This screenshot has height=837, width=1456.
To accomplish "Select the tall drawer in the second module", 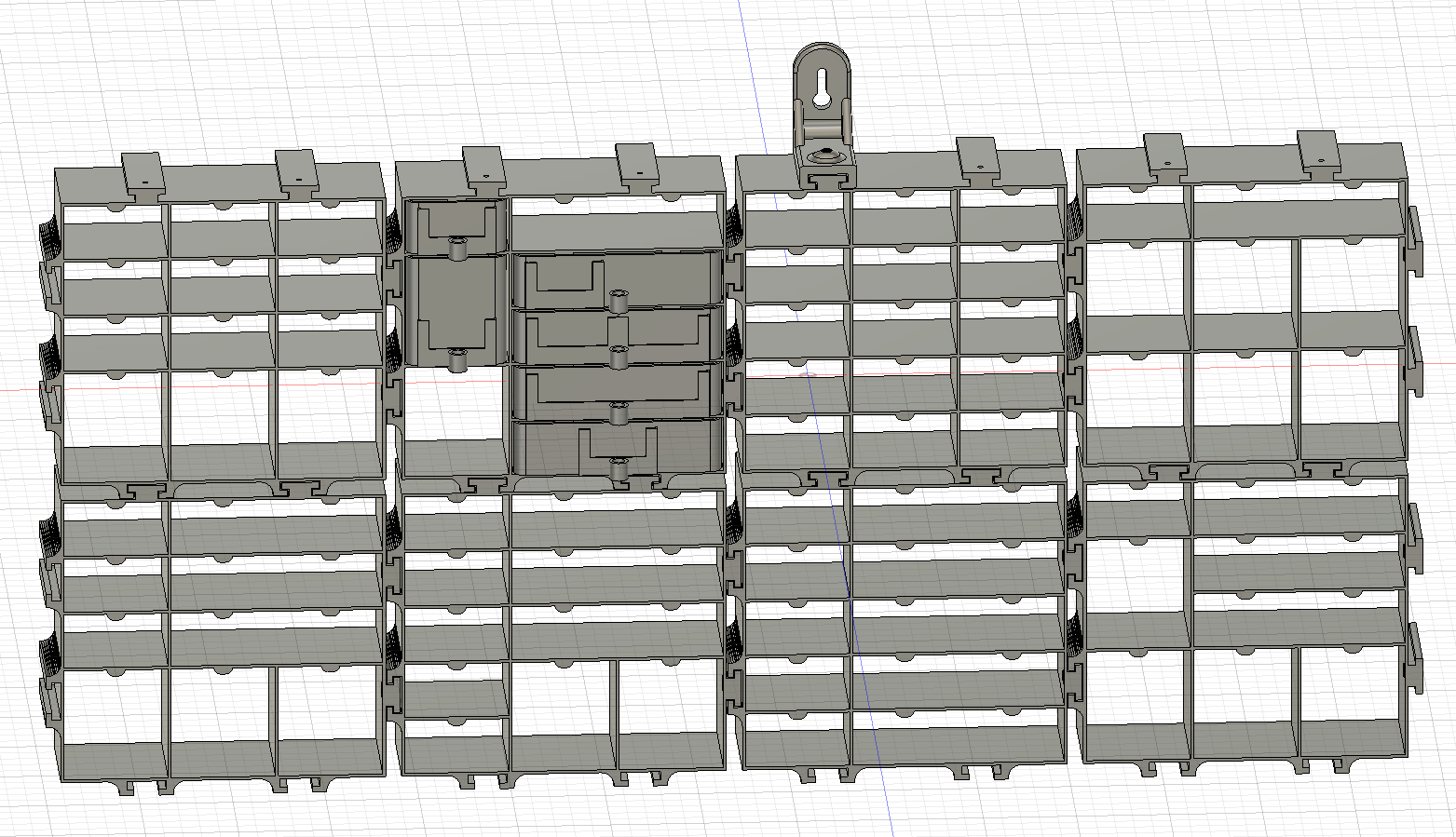I will (x=456, y=311).
